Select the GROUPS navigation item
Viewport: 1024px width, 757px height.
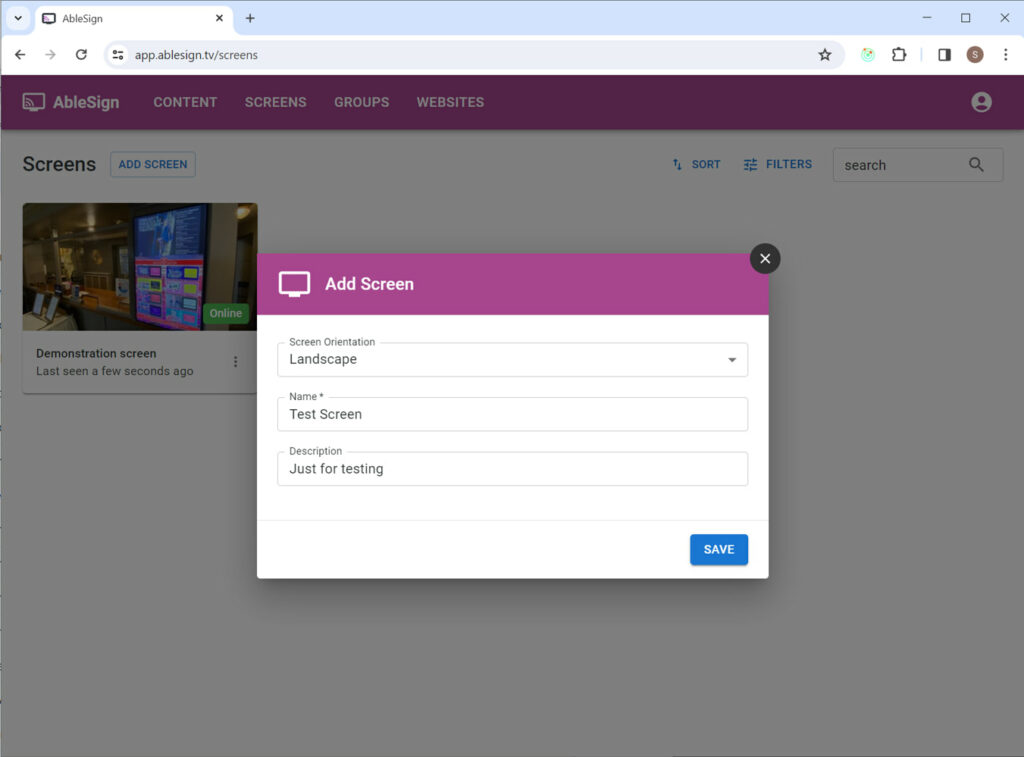point(361,101)
